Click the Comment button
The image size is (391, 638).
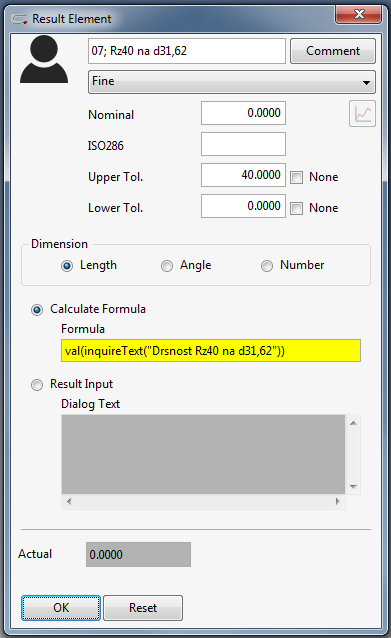pyautogui.click(x=333, y=51)
